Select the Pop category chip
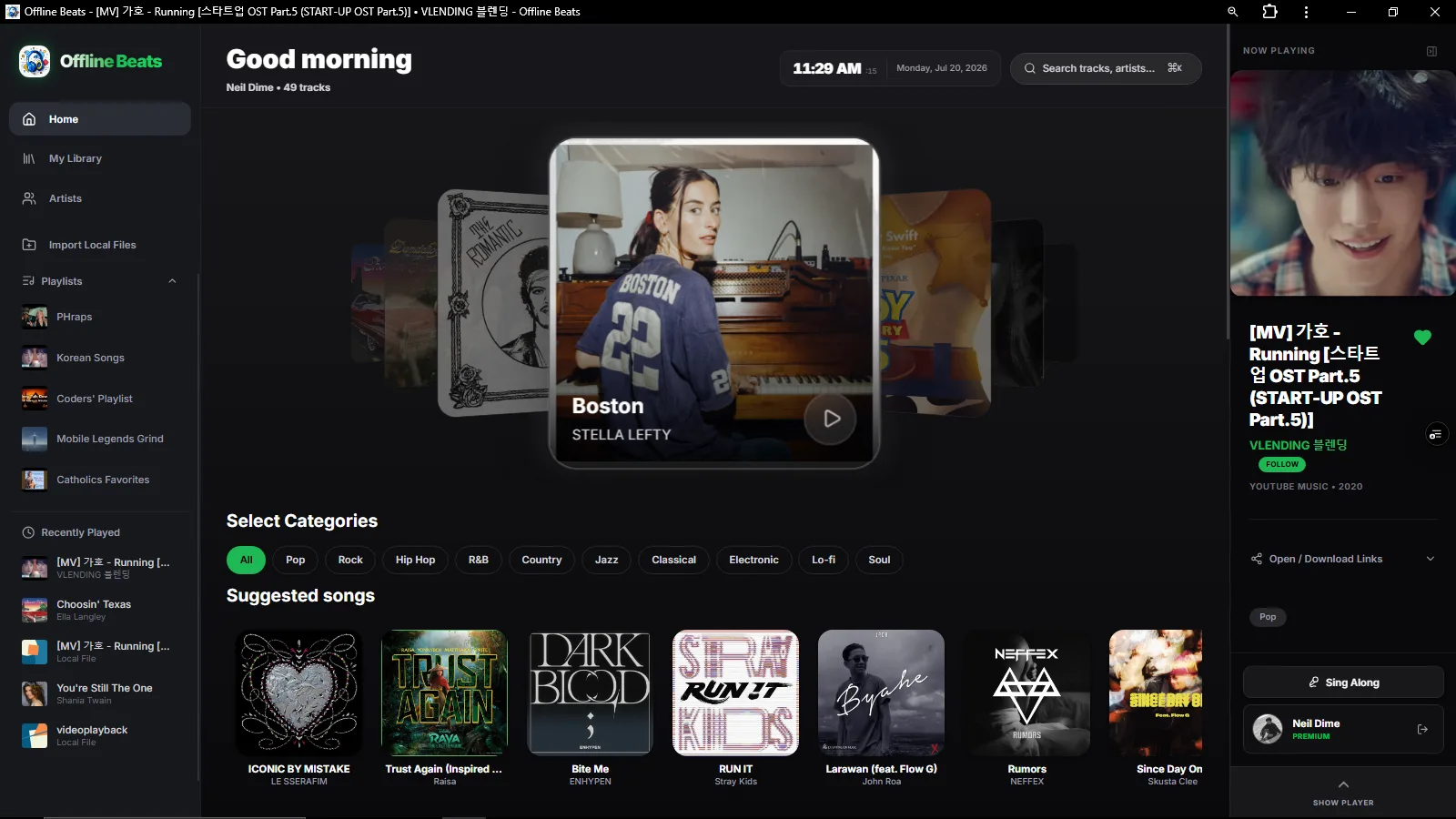This screenshot has height=819, width=1456. (x=296, y=560)
